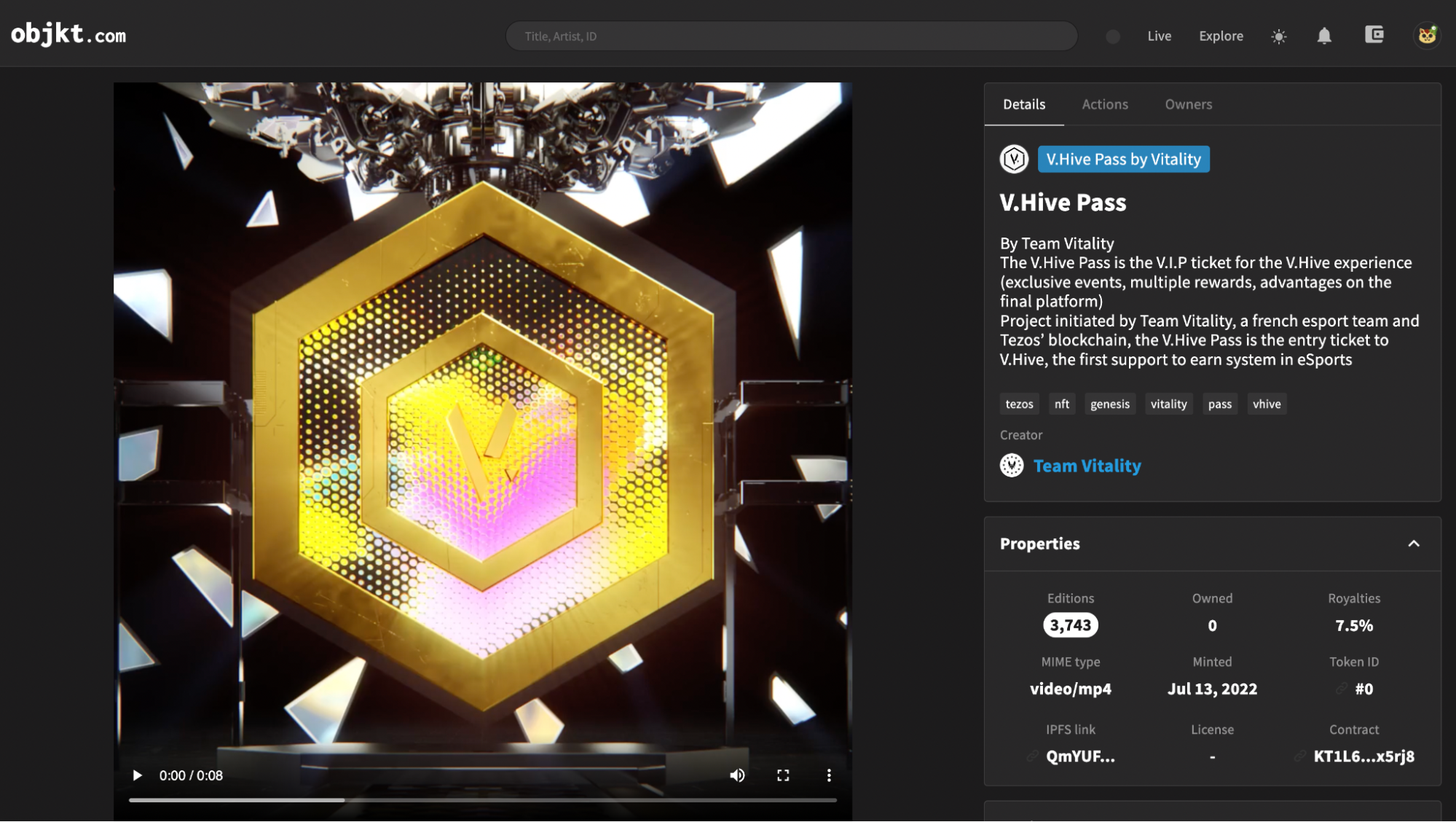
Task: Mute the video volume
Action: tap(737, 775)
